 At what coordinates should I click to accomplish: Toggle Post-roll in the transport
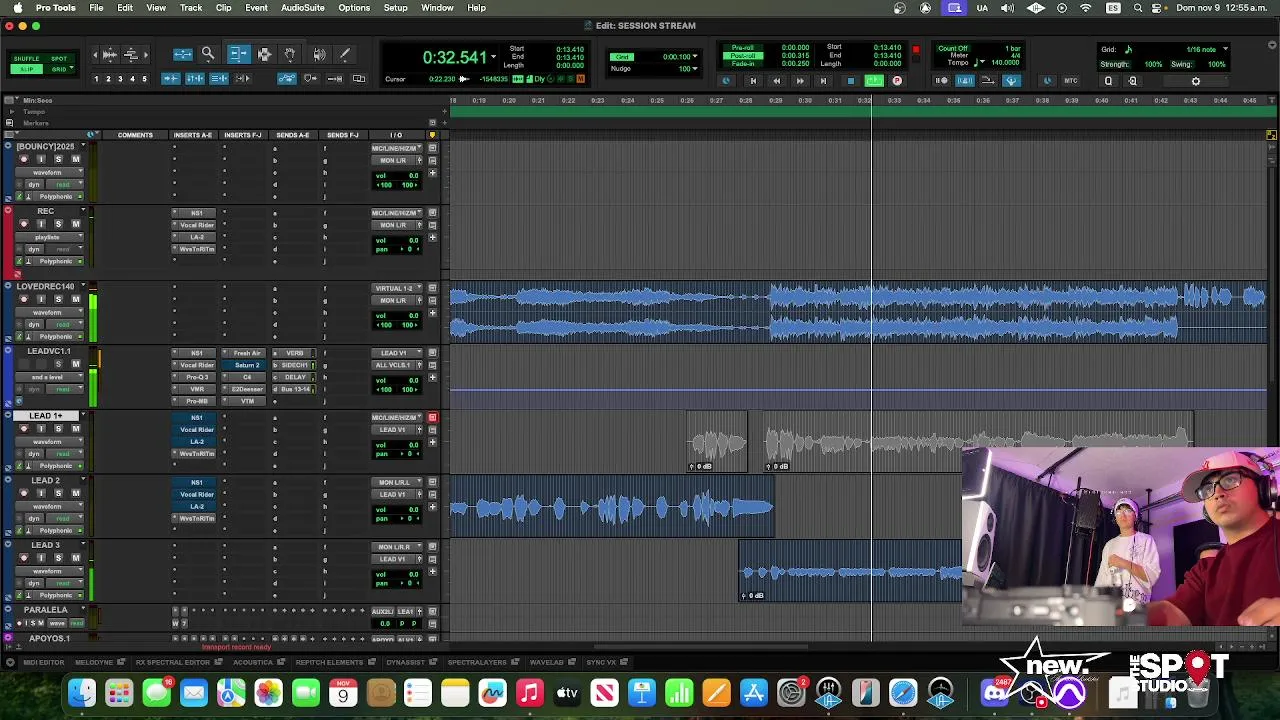coord(743,56)
